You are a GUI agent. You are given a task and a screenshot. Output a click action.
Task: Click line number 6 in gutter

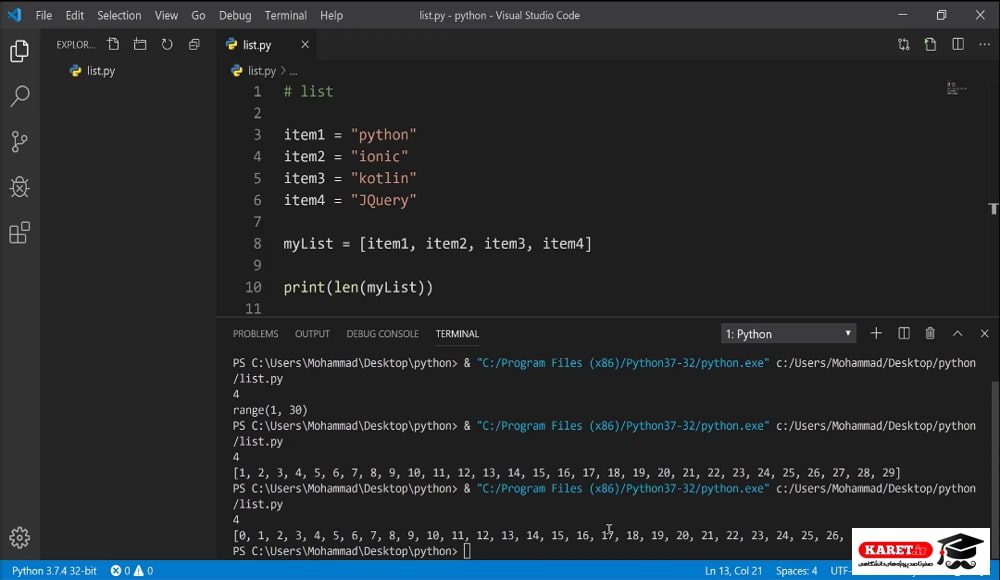click(x=257, y=200)
